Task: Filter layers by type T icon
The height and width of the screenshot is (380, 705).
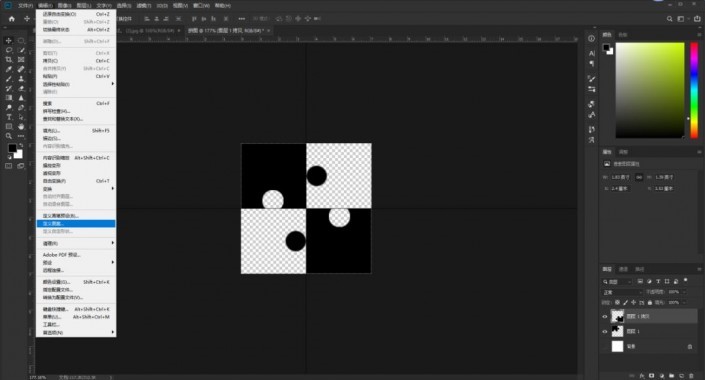Action: pos(658,282)
